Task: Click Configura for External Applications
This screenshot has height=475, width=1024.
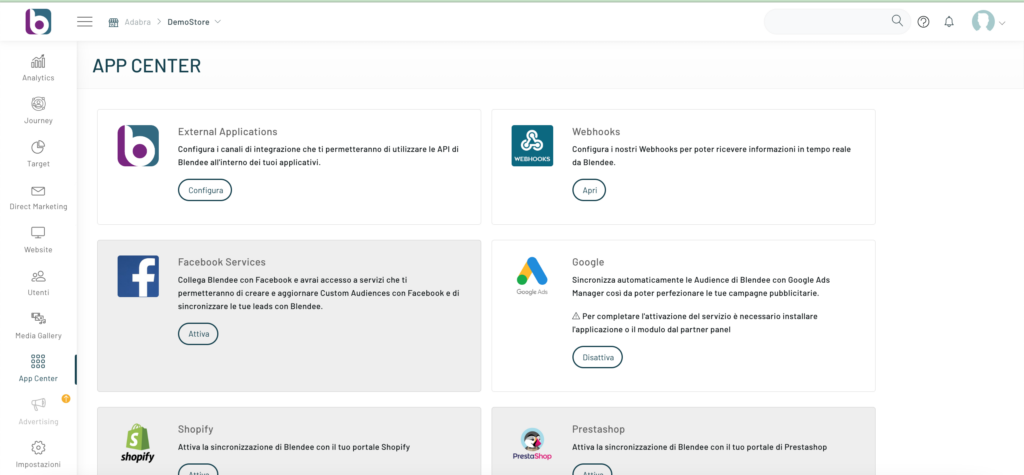Action: 205,190
